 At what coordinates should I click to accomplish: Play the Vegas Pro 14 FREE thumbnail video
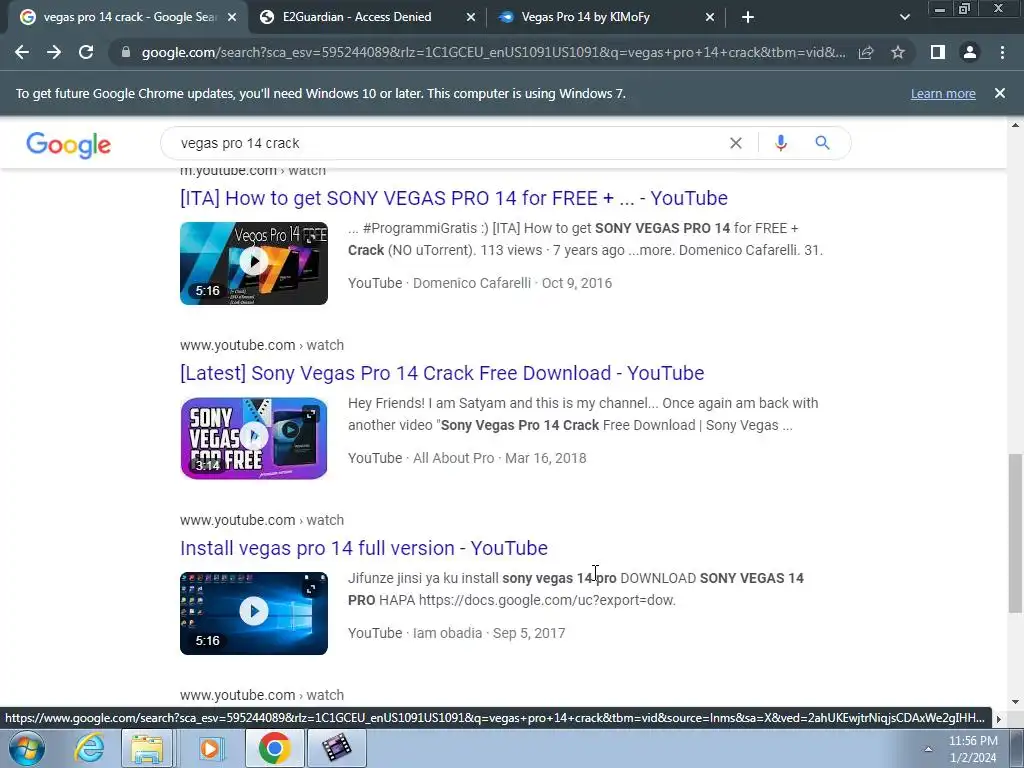coord(254,263)
